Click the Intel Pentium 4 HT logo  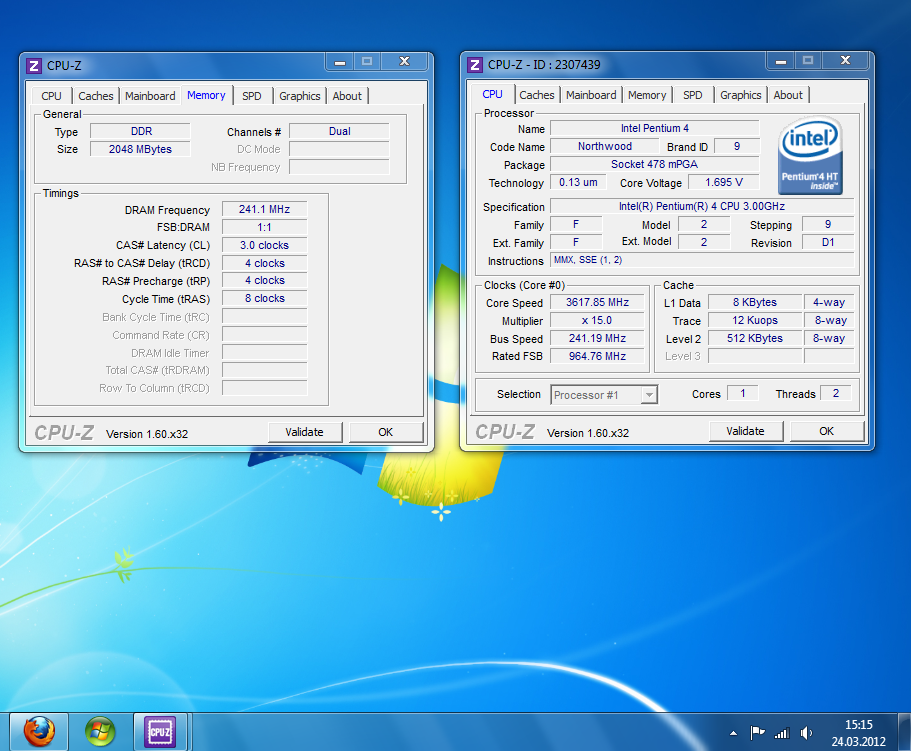pyautogui.click(x=810, y=155)
